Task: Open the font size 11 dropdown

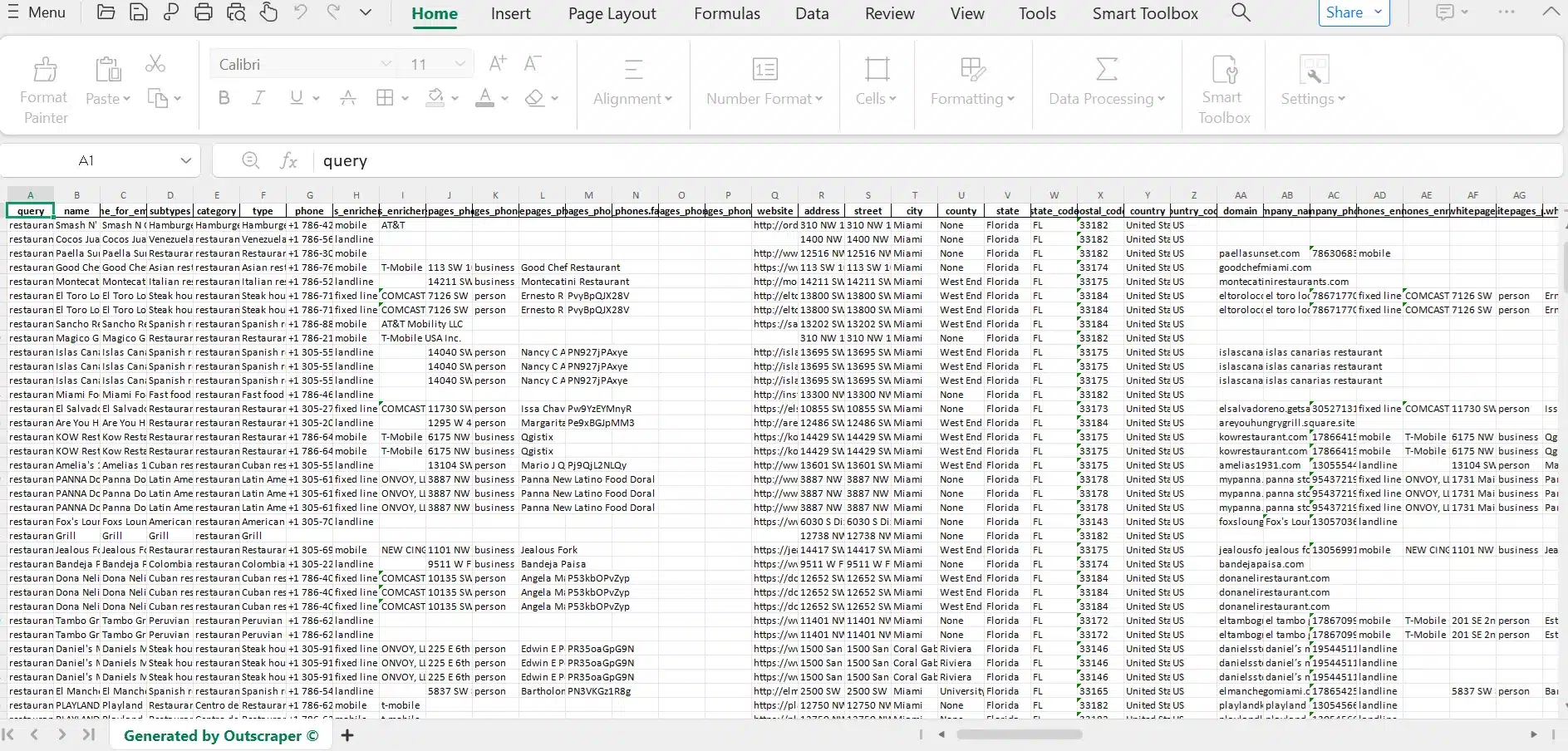Action: coord(460,64)
